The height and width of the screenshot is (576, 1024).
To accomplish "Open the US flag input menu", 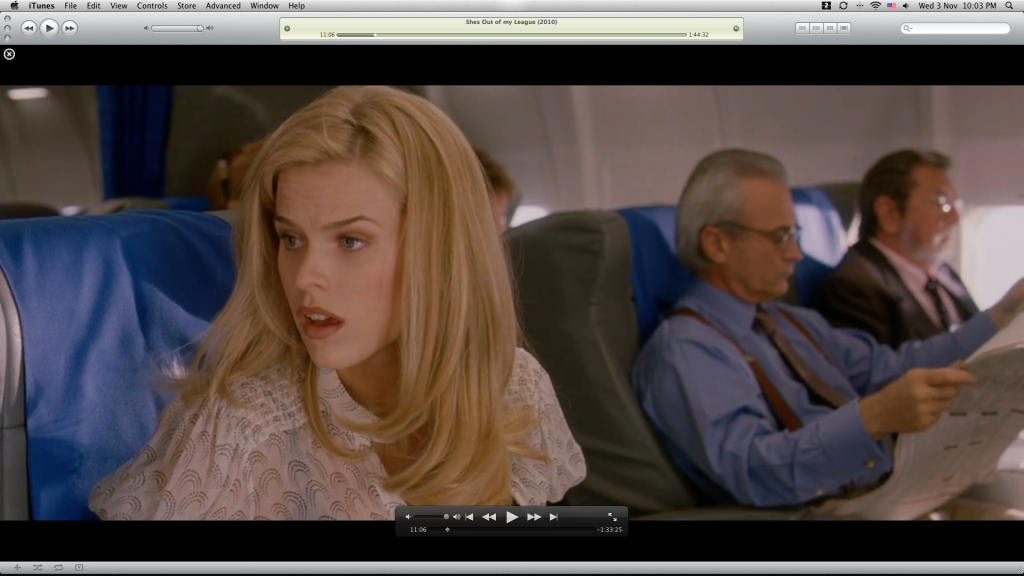I will click(891, 6).
